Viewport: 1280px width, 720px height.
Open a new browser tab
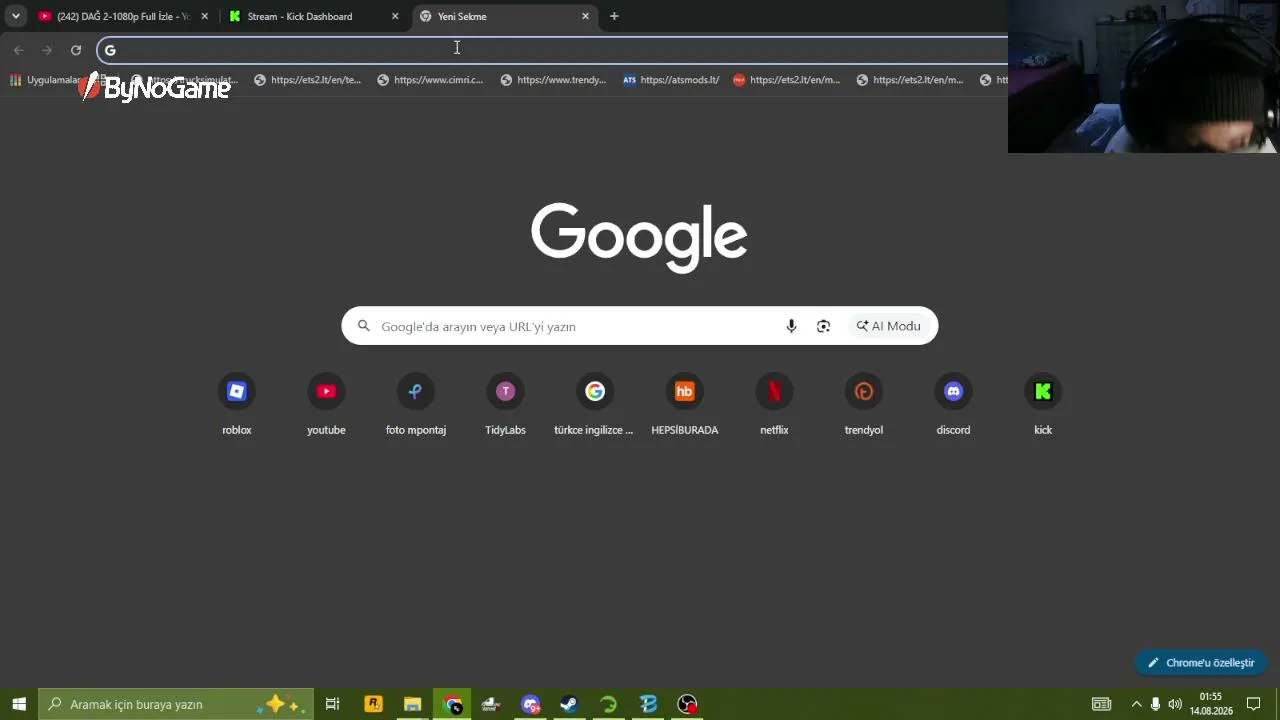(x=614, y=16)
